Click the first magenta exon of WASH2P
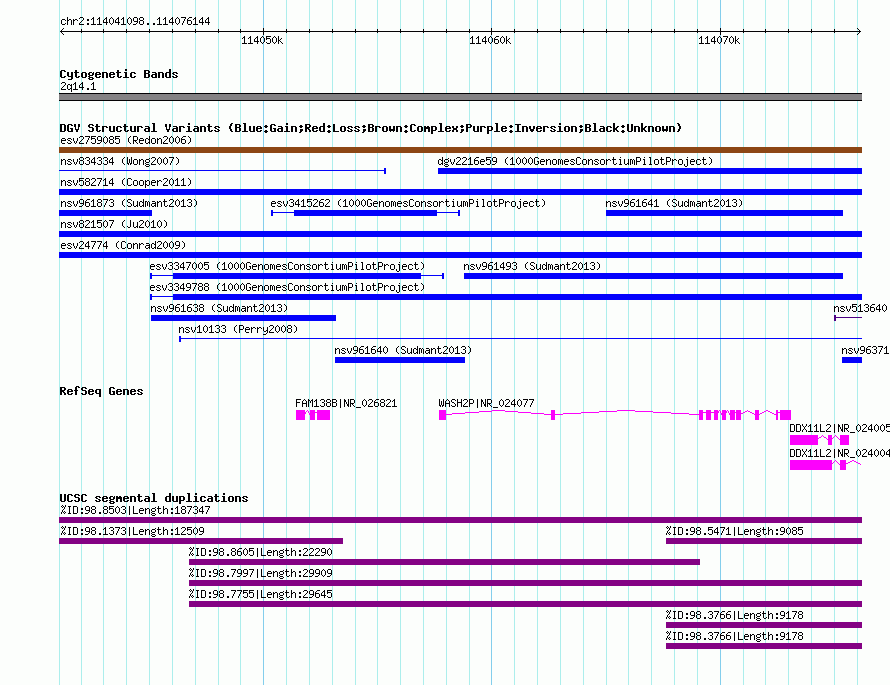Screen dimensions: 890x685 442,415
